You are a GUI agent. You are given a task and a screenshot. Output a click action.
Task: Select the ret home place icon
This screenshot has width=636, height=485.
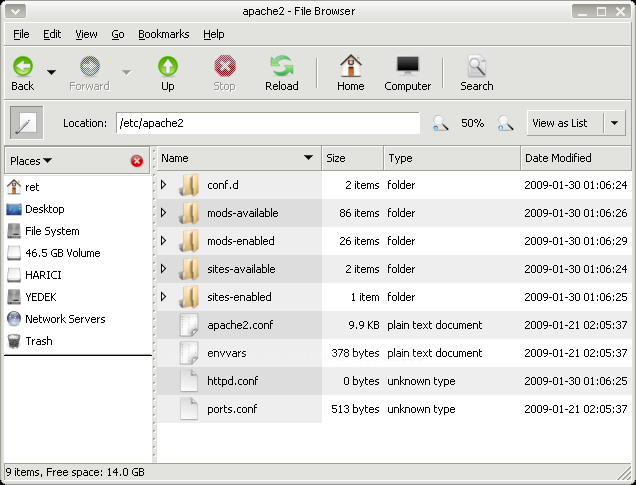14,187
